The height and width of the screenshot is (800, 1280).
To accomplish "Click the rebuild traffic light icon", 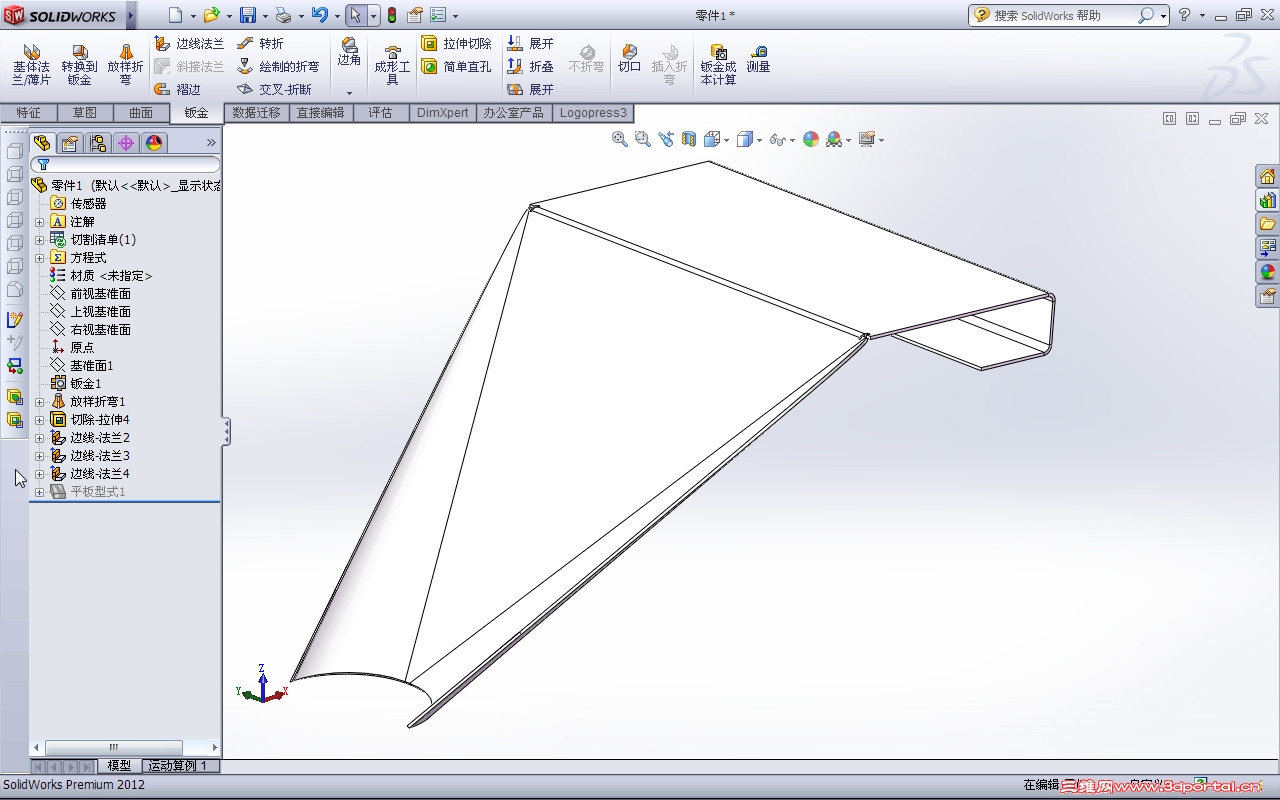I will (392, 15).
